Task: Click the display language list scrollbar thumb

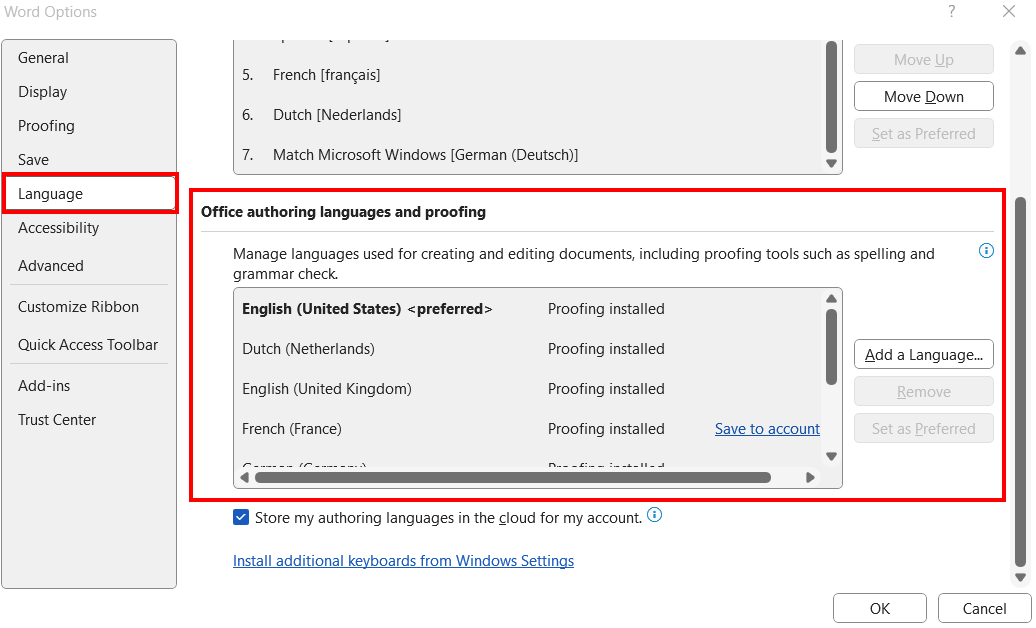Action: [832, 97]
